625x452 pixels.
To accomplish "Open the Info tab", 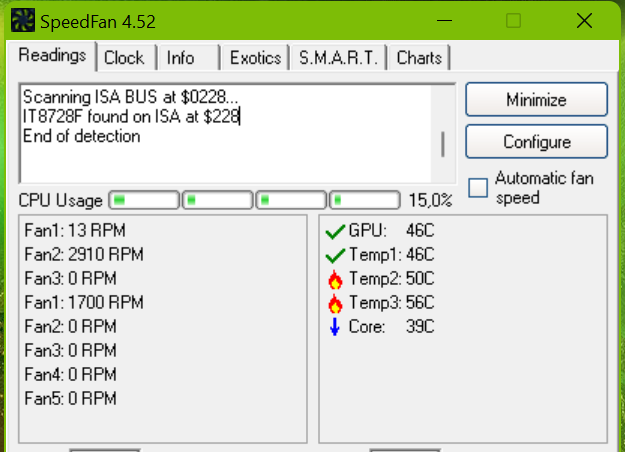I will tap(181, 57).
